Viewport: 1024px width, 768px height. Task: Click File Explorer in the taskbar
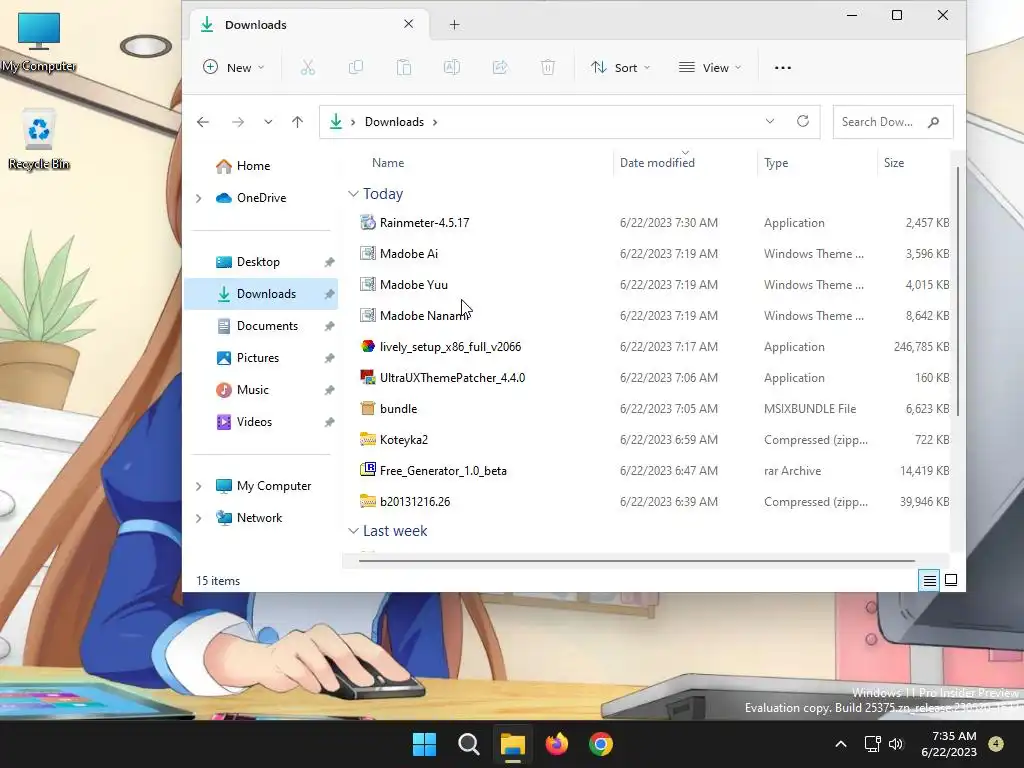pyautogui.click(x=513, y=744)
